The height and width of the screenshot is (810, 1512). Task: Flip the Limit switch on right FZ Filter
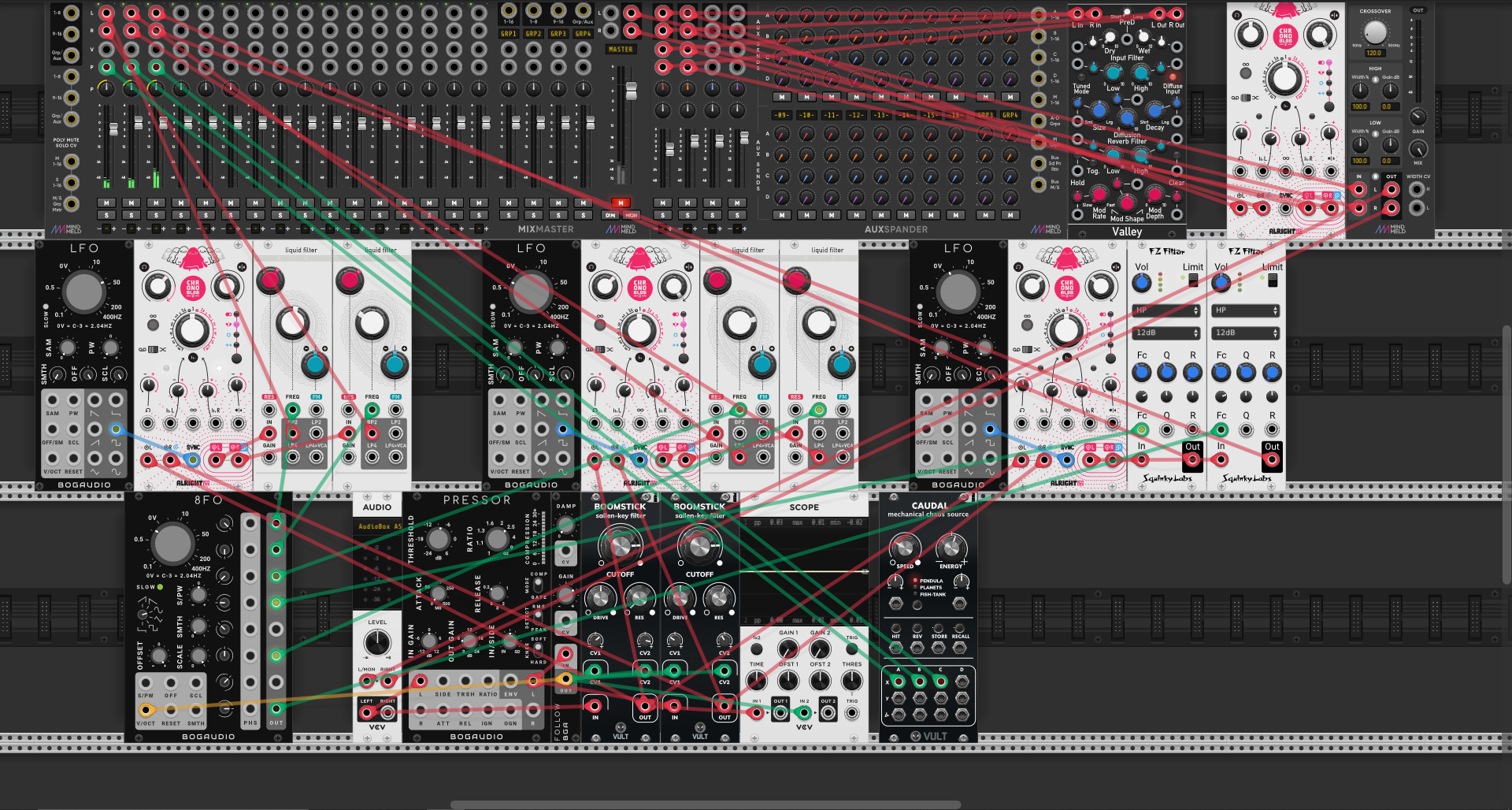(x=1273, y=281)
